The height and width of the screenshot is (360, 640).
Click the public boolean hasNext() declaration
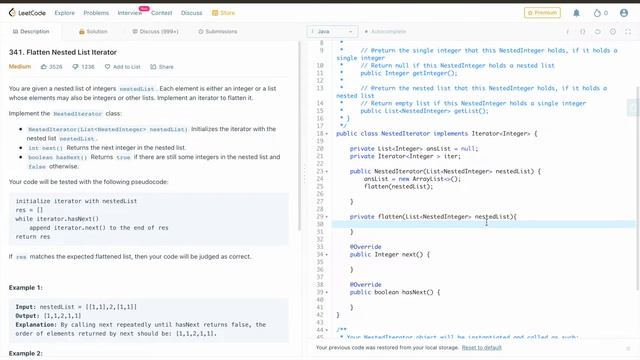[x=395, y=292]
